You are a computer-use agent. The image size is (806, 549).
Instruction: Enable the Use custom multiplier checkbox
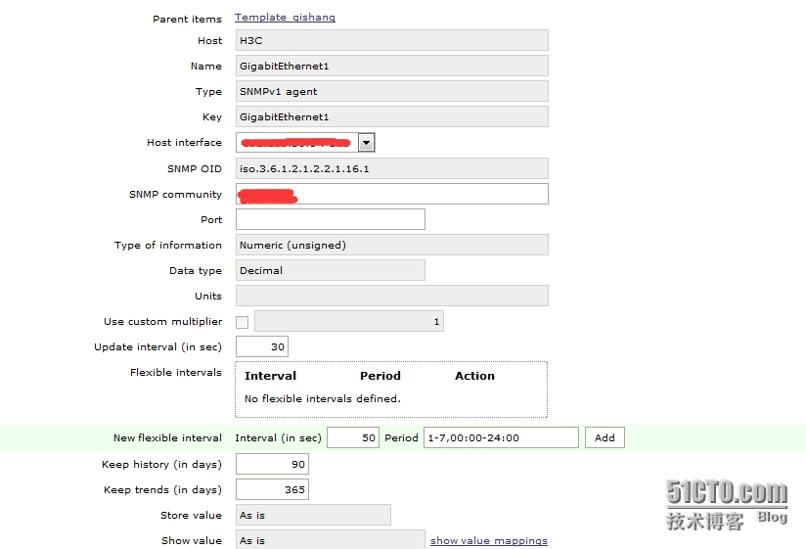pos(242,322)
